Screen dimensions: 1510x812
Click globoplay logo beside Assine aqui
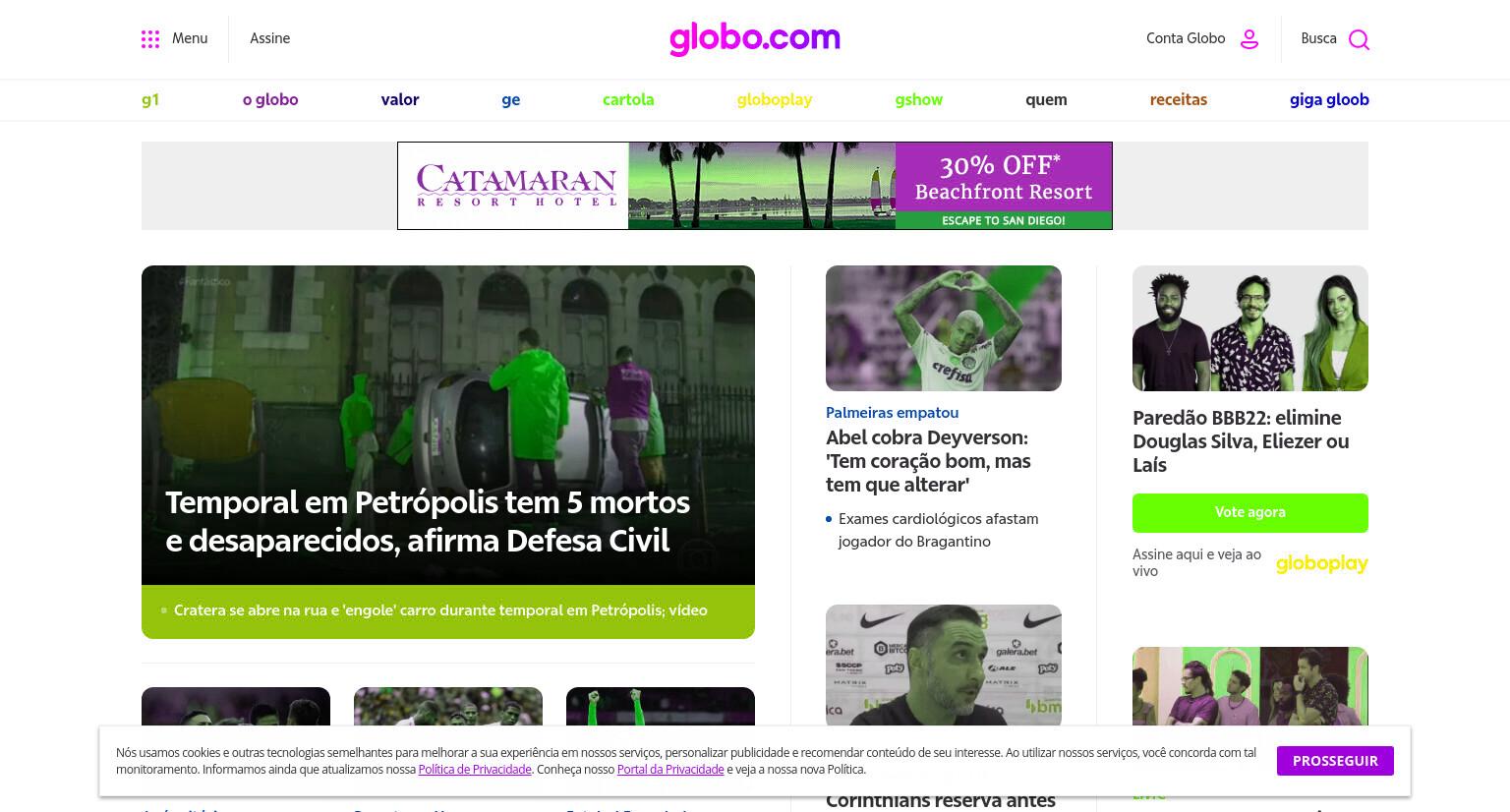1321,563
